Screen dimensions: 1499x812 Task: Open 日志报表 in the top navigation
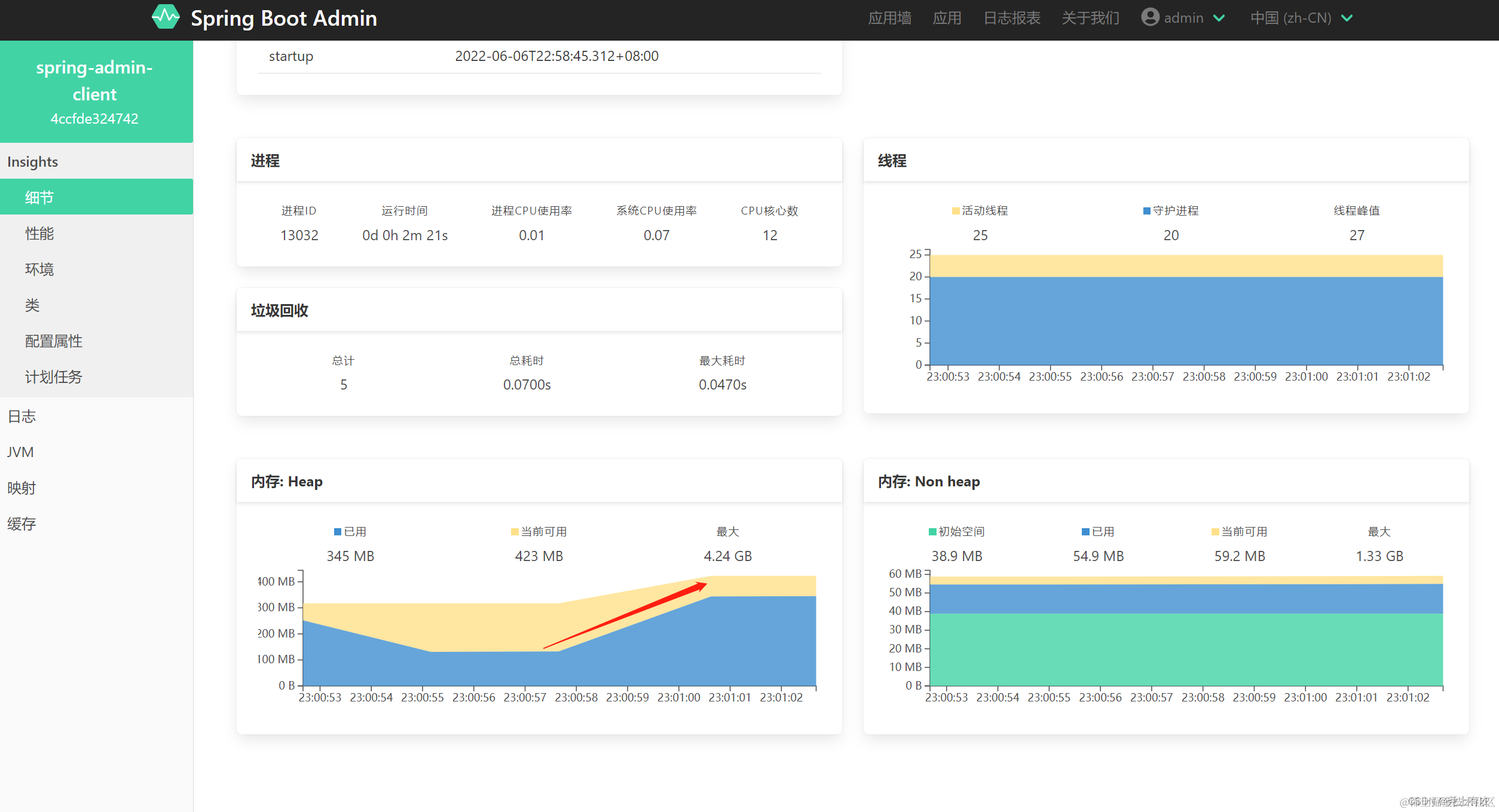1012,18
